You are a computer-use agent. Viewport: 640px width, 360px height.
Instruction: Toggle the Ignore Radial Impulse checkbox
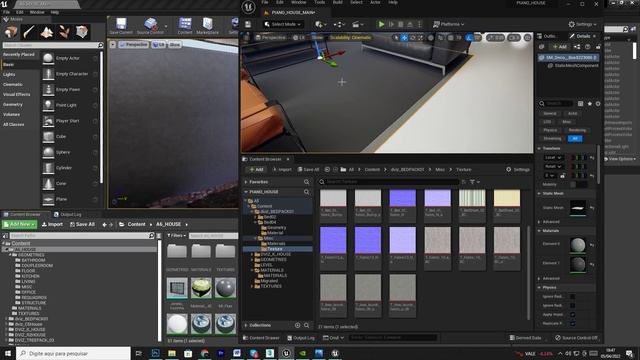tap(573, 297)
